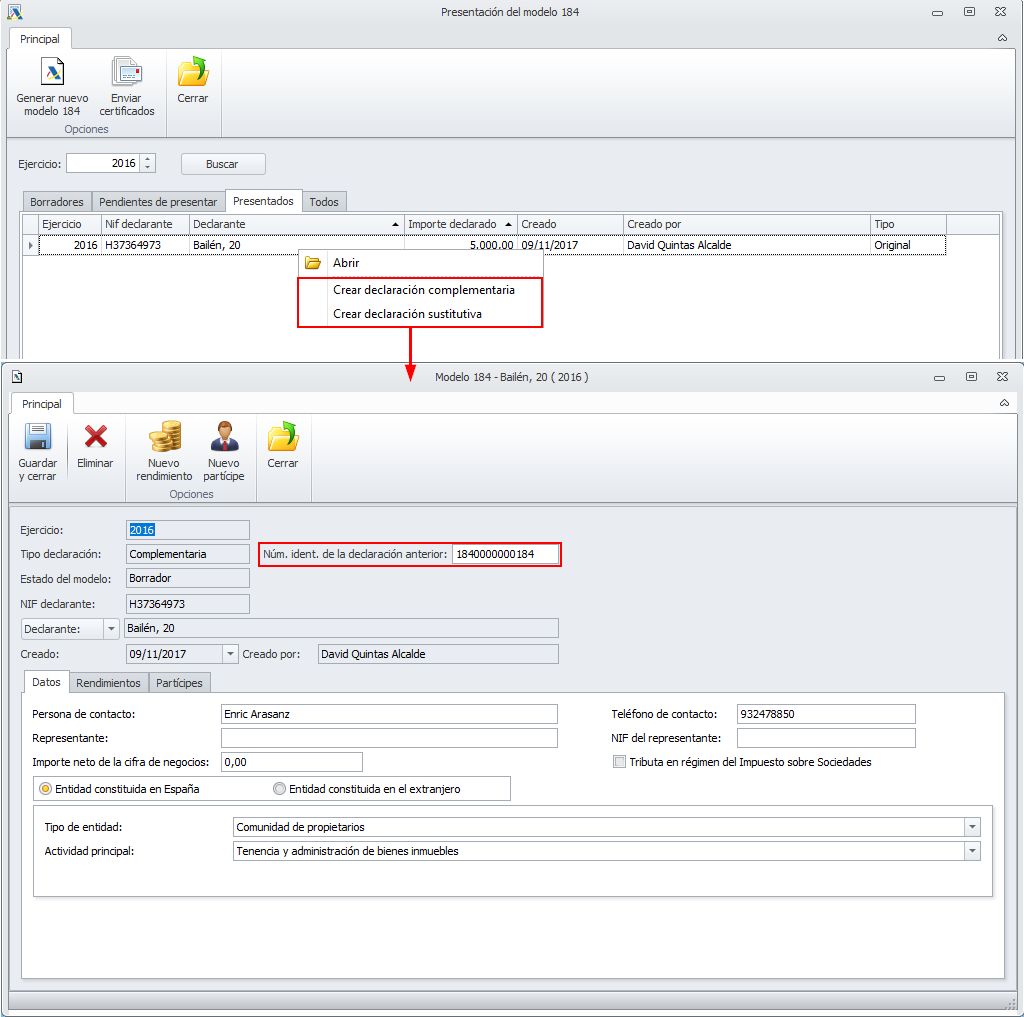Choose Crear declaración complementaria
1024x1017 pixels.
[x=421, y=290]
